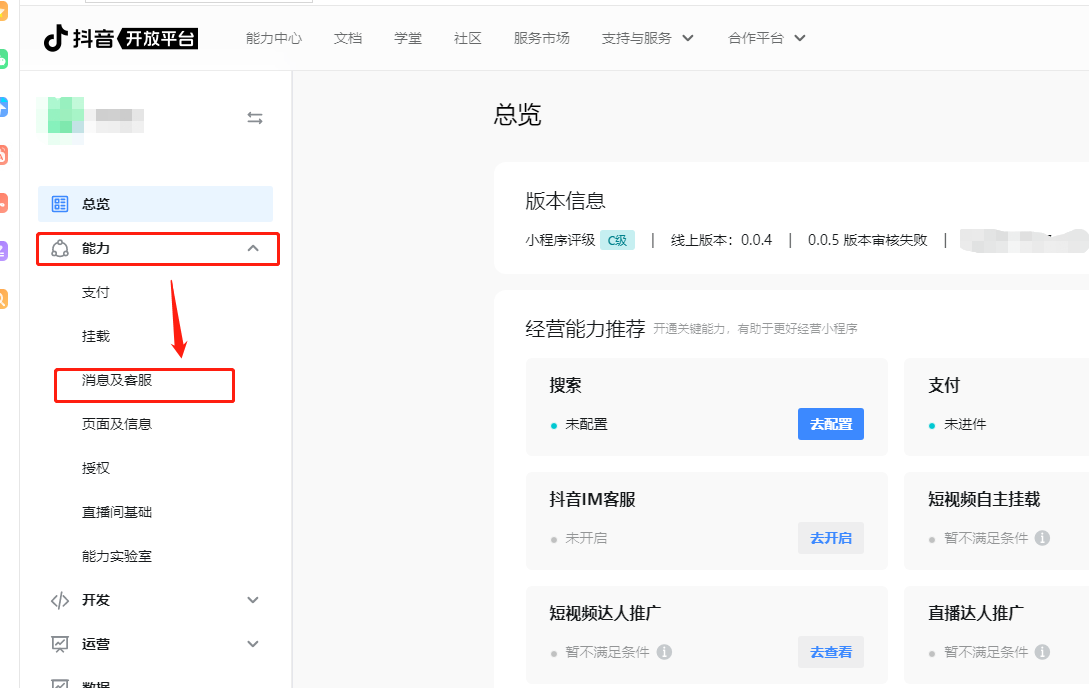The image size is (1089, 688).
Task: Open 能力中心 in top navigation
Action: (274, 38)
